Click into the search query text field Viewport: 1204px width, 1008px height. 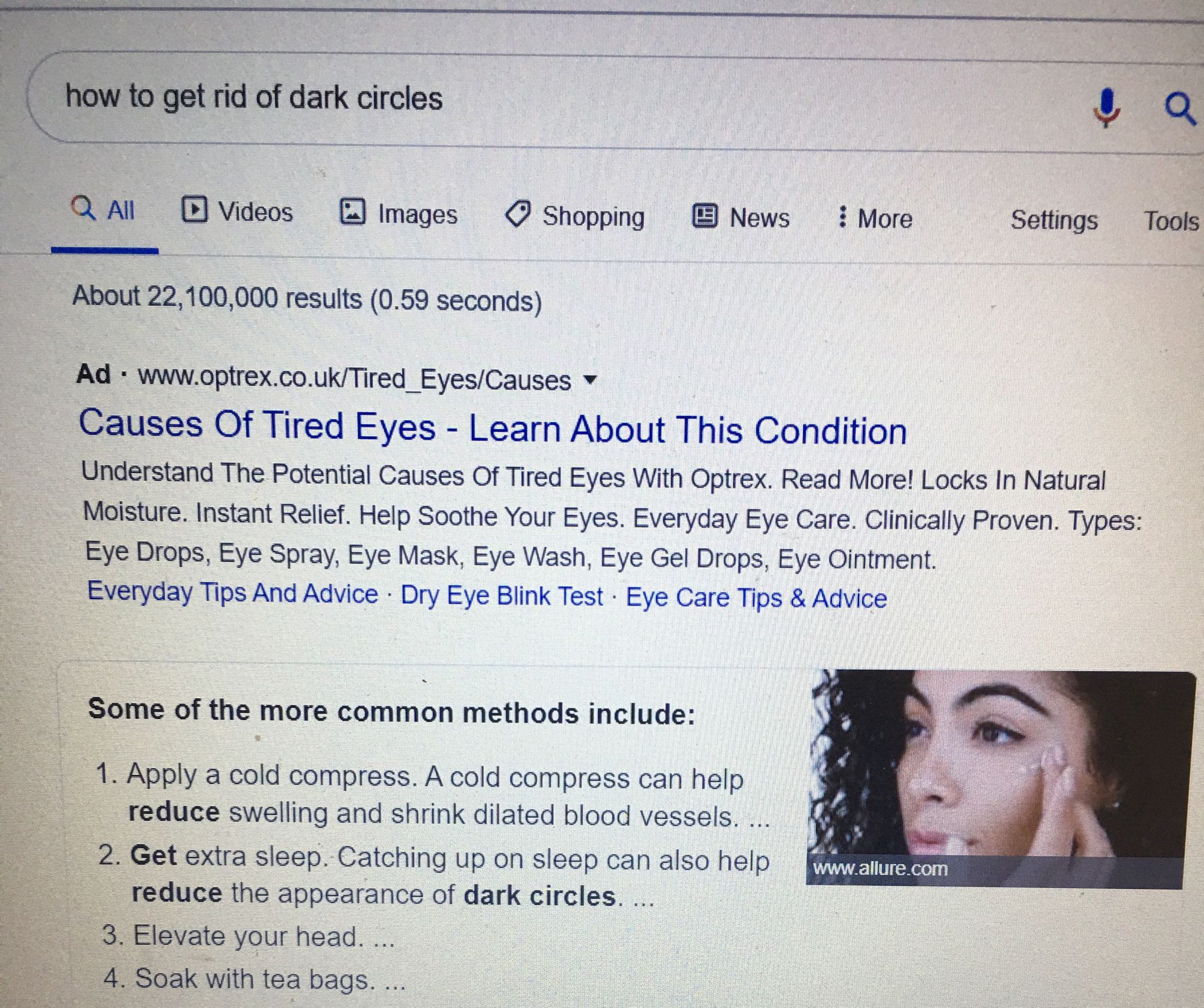coord(542,99)
